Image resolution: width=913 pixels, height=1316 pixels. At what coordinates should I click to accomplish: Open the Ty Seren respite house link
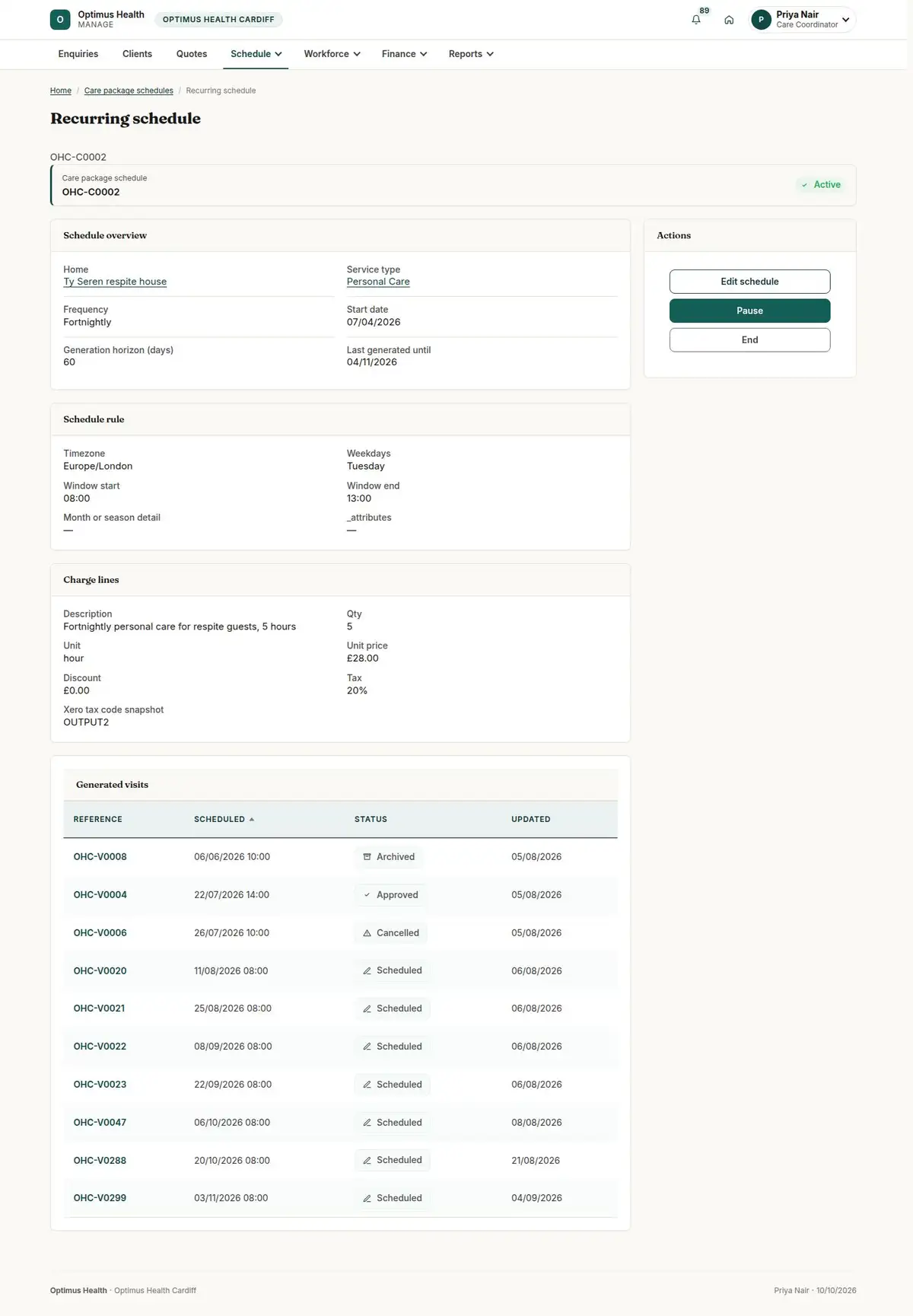coord(115,282)
